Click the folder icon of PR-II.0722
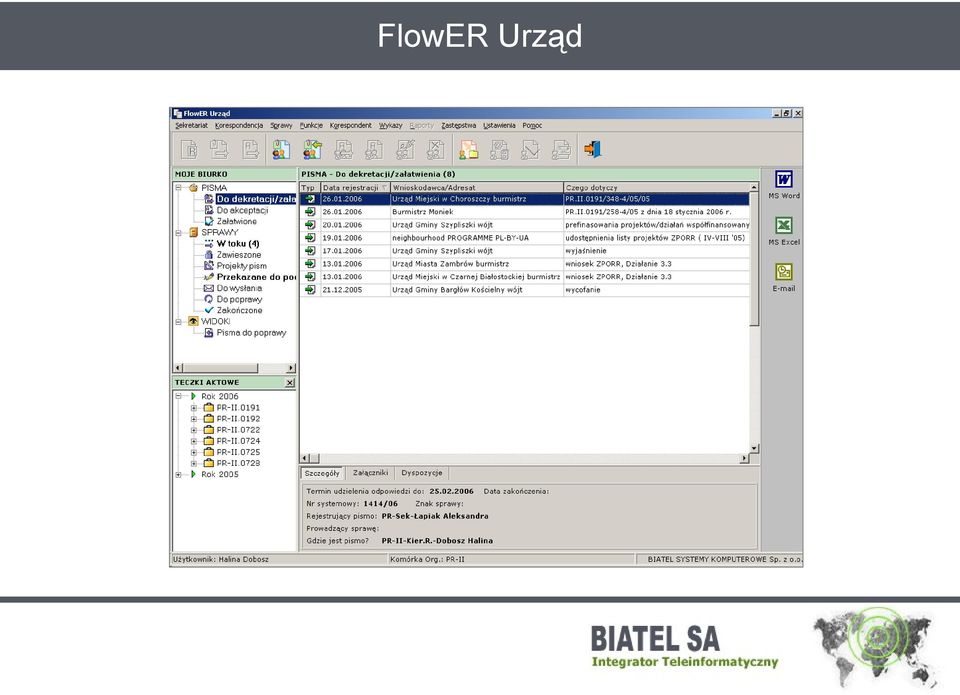 (x=208, y=430)
